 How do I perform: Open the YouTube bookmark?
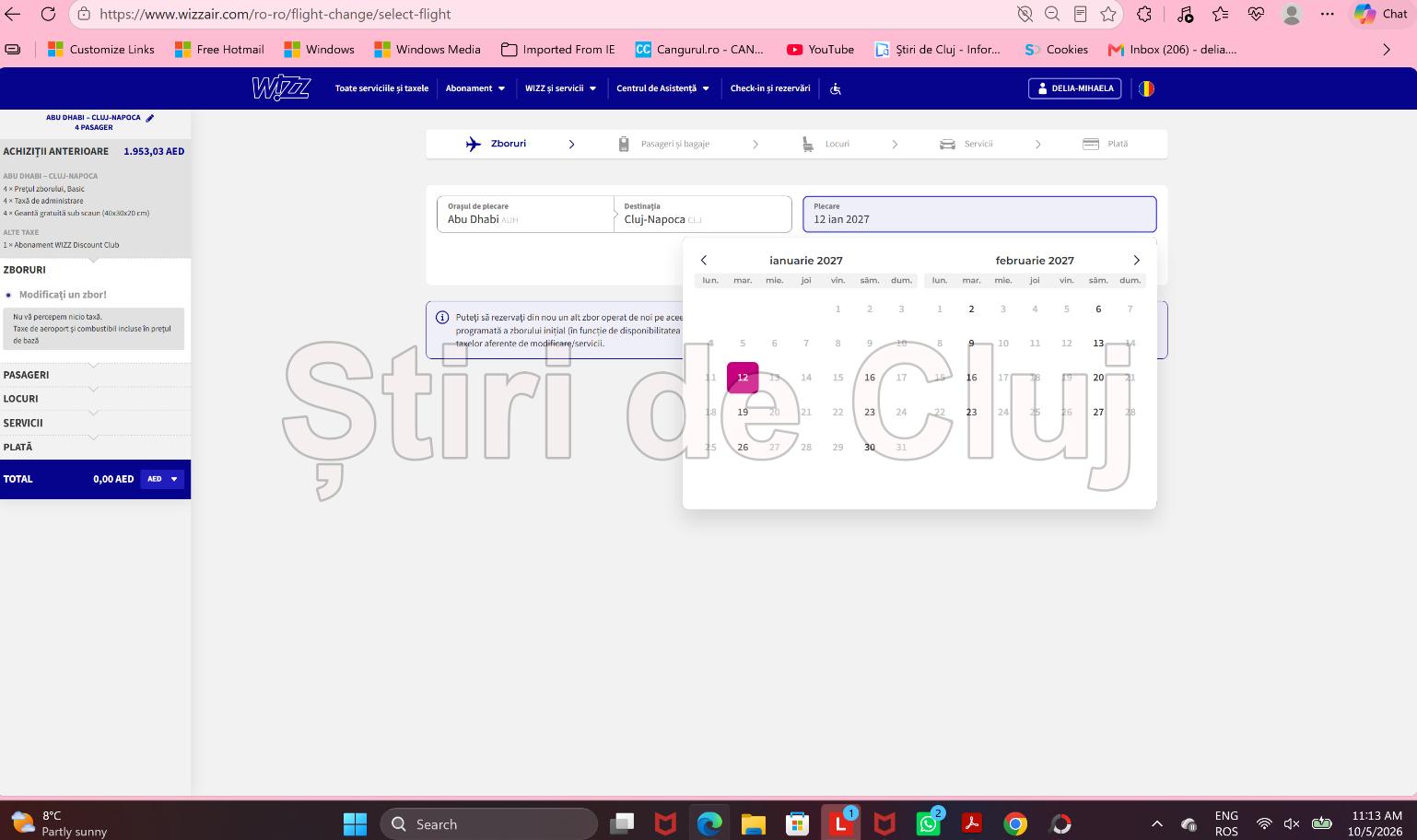(820, 50)
